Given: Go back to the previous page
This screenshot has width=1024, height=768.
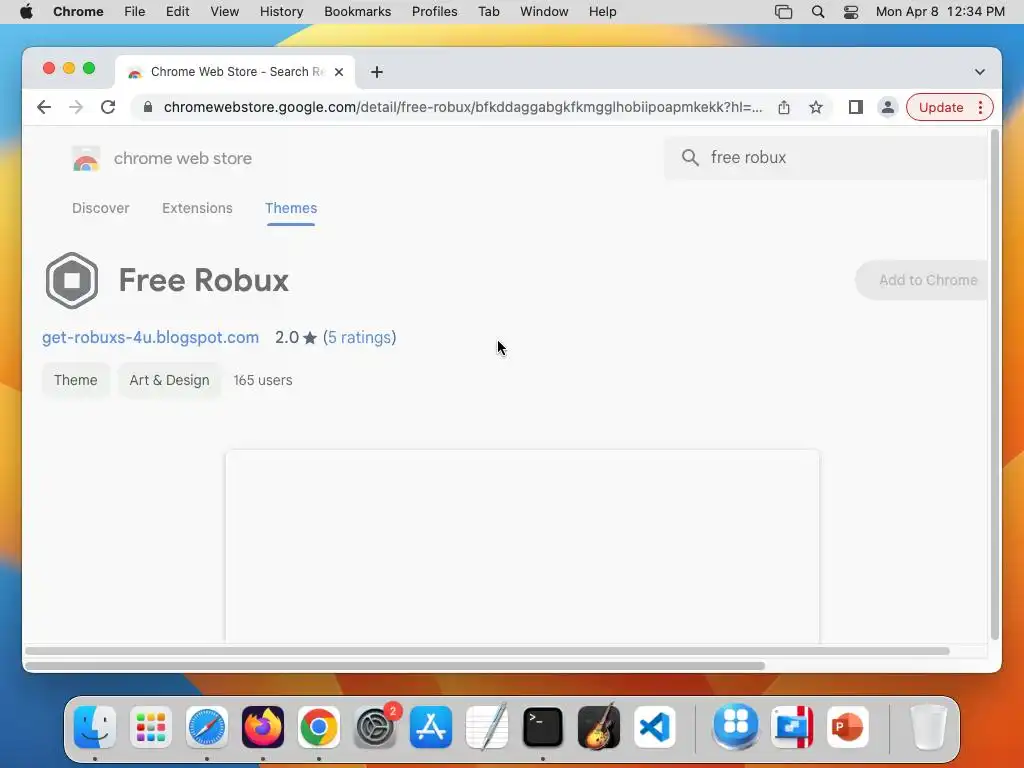Looking at the screenshot, I should pyautogui.click(x=44, y=107).
